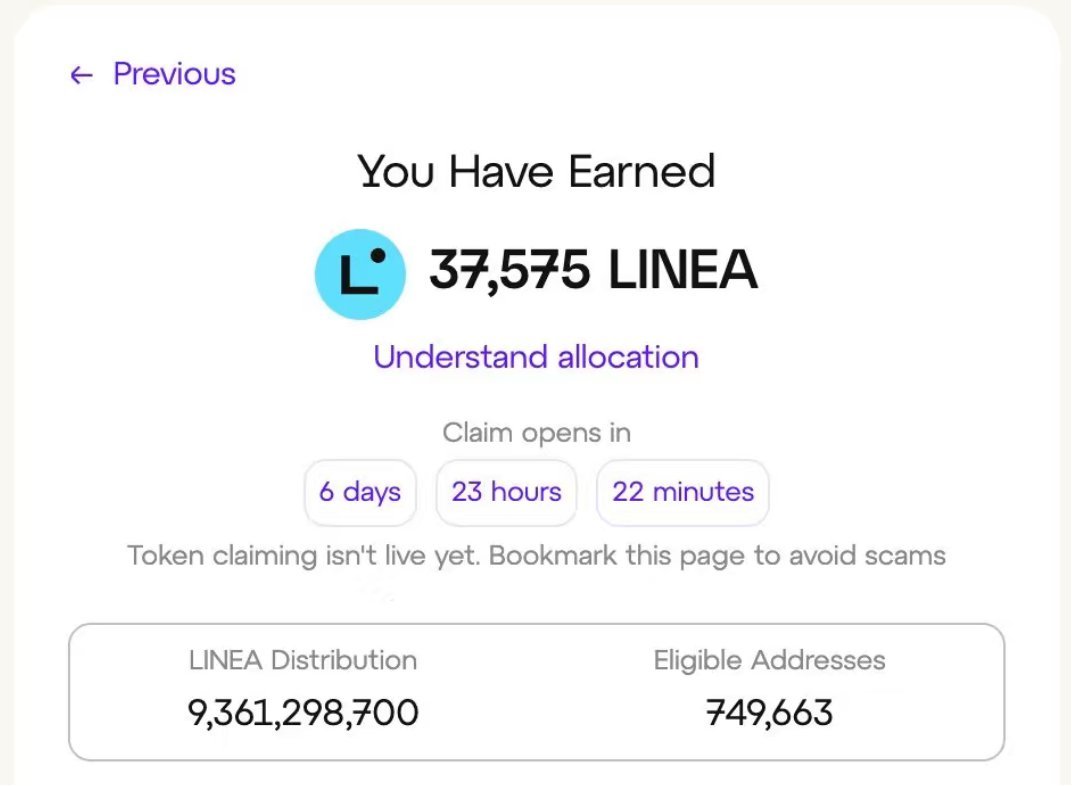Image resolution: width=1072 pixels, height=786 pixels.
Task: Open the Understand allocation link
Action: tap(537, 357)
